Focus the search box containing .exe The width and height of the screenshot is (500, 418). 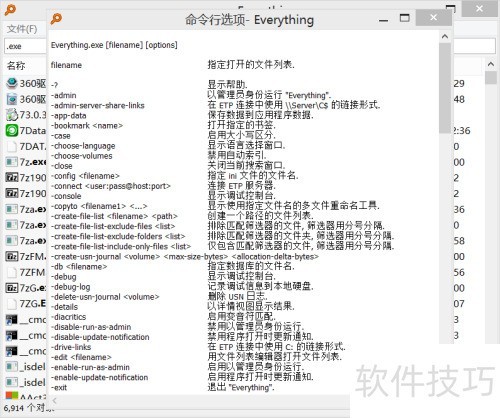(x=25, y=46)
